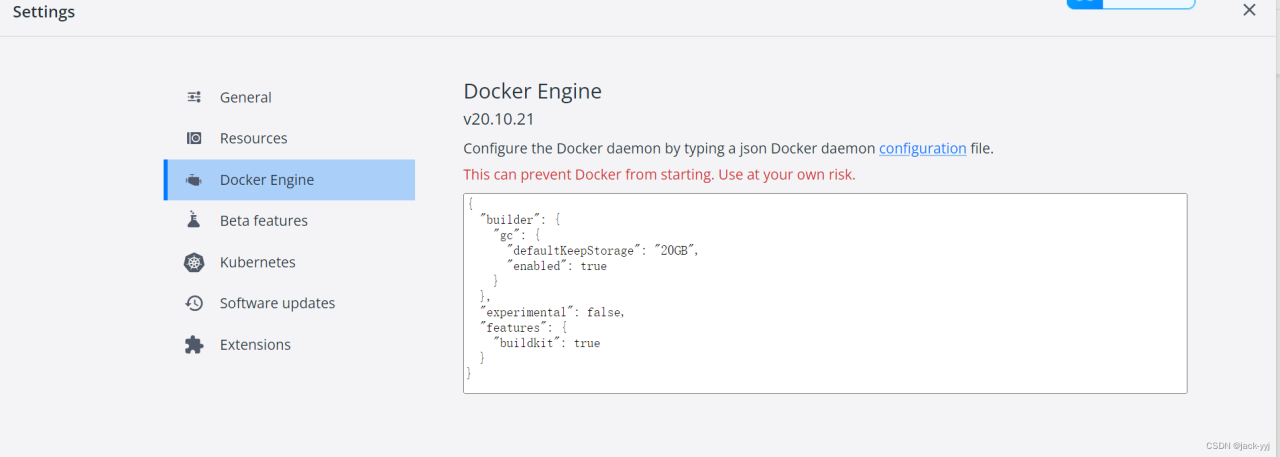
Task: Click the Software updates clock icon
Action: click(x=194, y=303)
